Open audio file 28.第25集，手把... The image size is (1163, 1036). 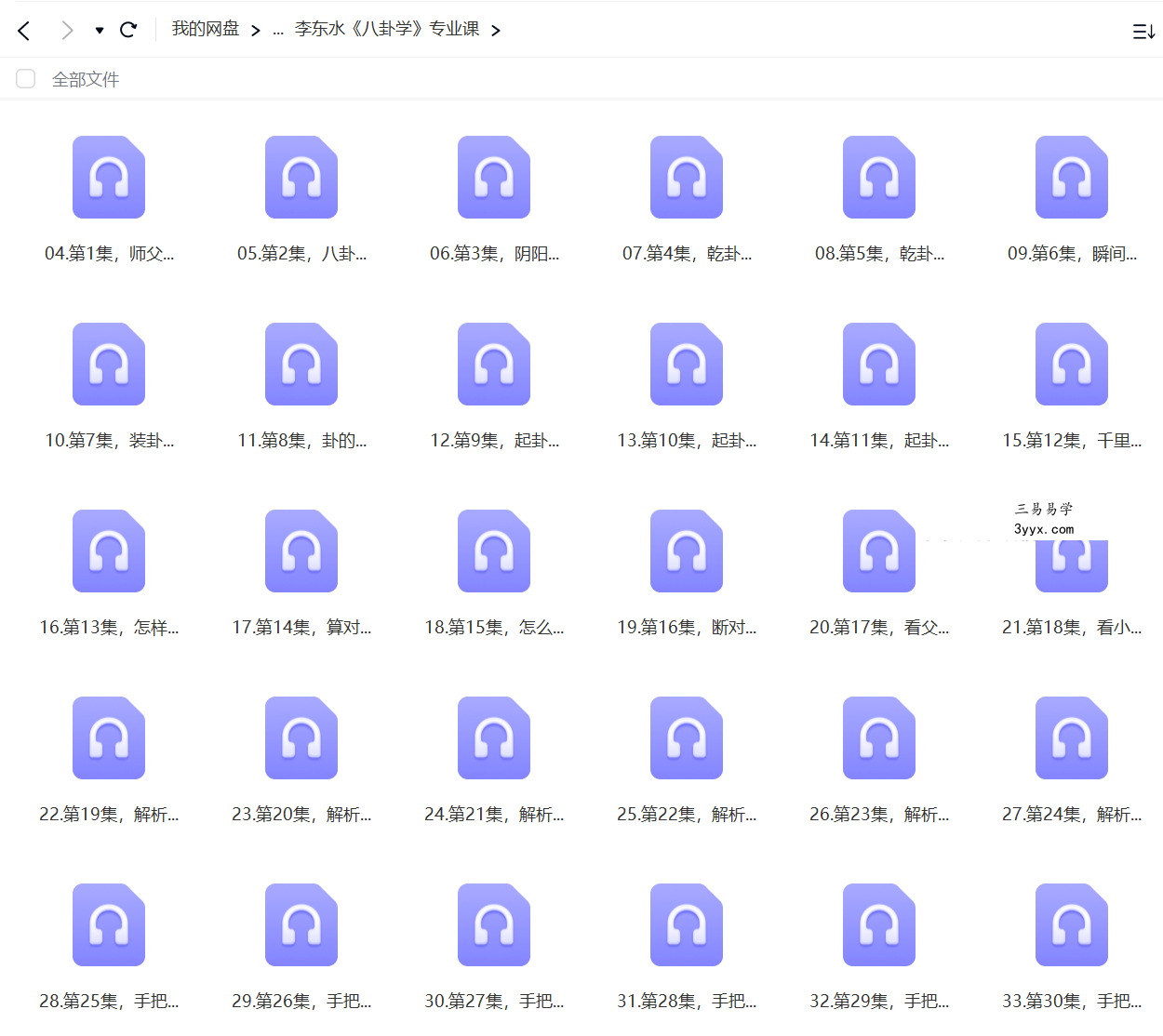109,925
